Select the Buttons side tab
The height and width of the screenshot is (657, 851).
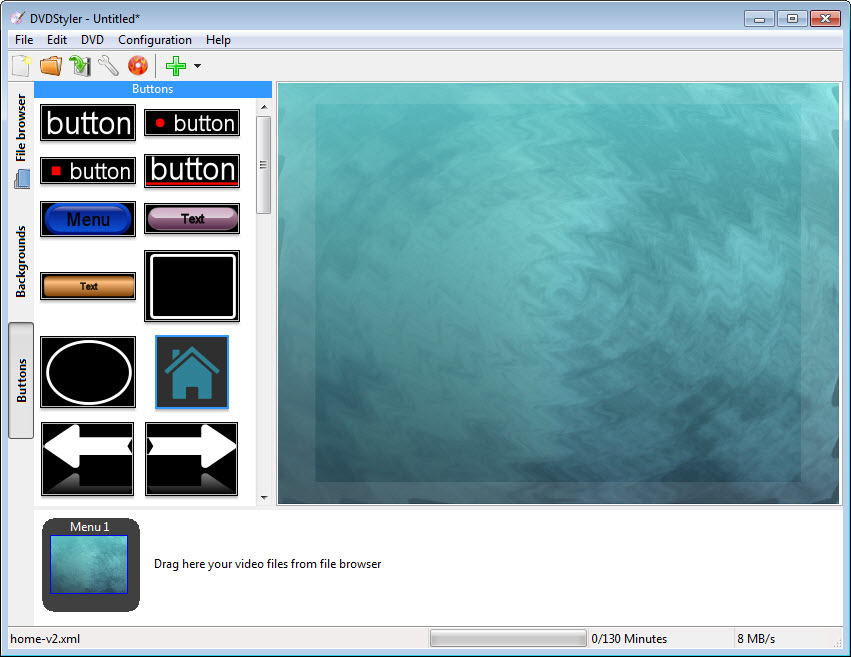coord(21,380)
